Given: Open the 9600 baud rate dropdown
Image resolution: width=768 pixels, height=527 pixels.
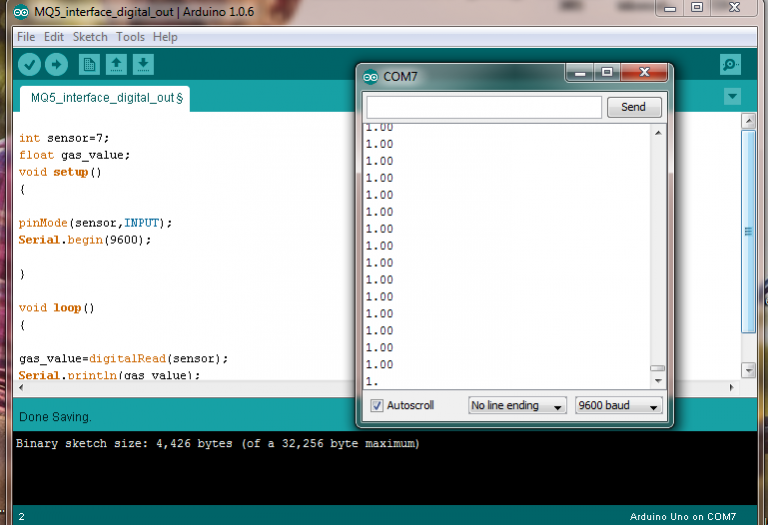Looking at the screenshot, I should [x=619, y=406].
